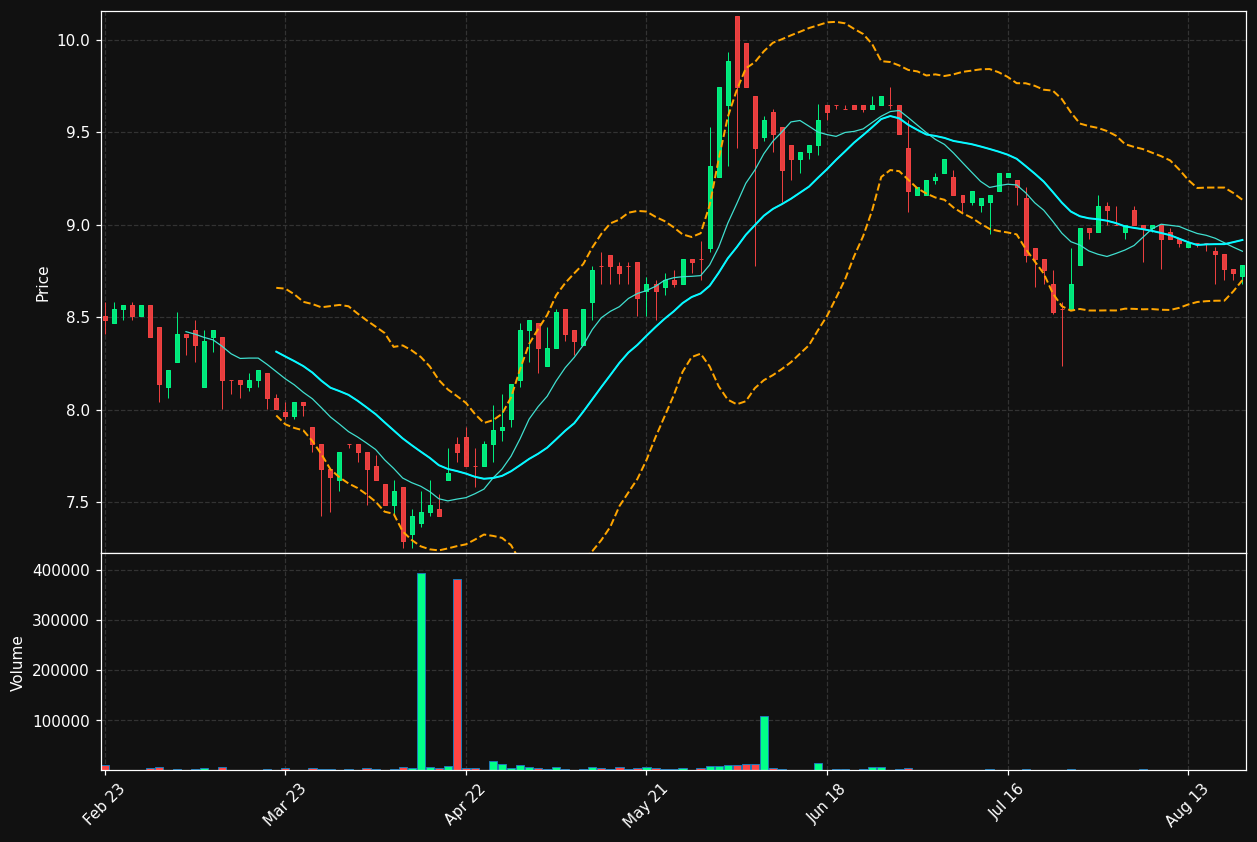Click the tall red volume bar
The height and width of the screenshot is (842, 1257).
coord(457,675)
